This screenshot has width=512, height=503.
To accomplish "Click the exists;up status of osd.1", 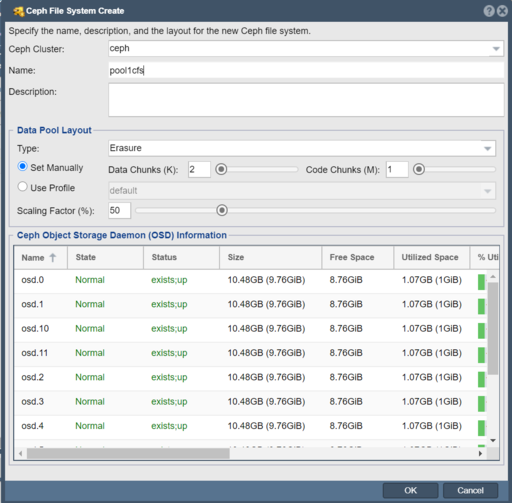I will coord(169,304).
